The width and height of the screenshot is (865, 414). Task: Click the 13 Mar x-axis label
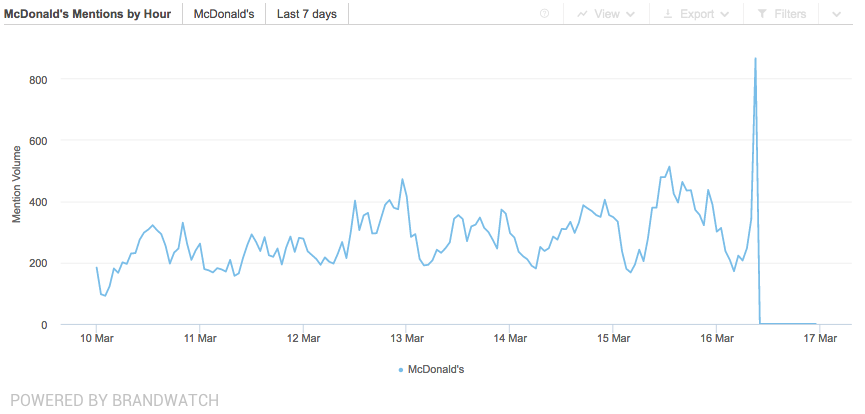coord(406,338)
